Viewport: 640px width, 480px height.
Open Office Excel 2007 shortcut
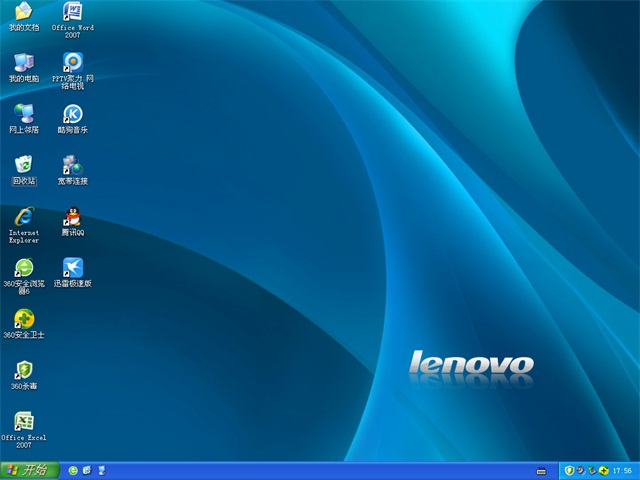[x=23, y=421]
